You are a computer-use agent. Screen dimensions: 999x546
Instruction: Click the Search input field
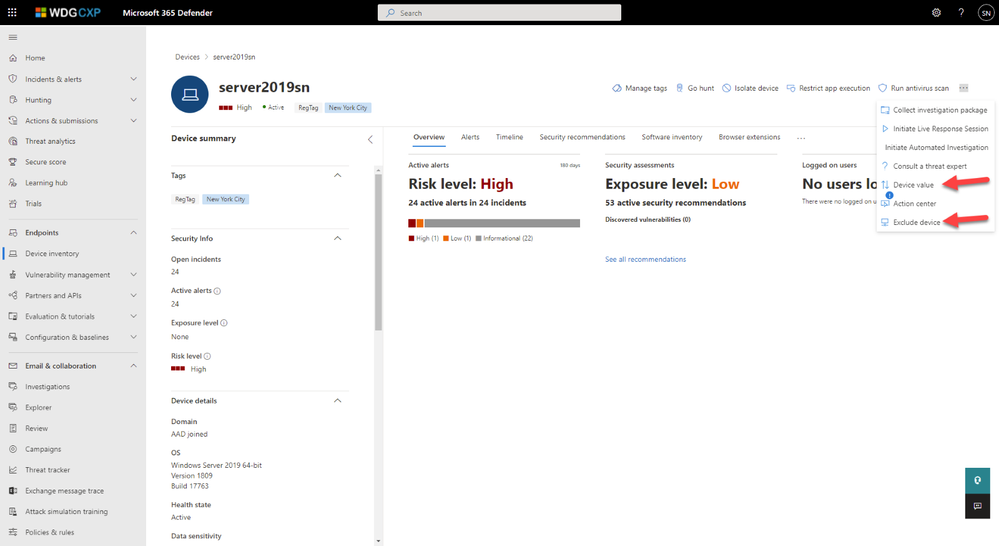(499, 13)
